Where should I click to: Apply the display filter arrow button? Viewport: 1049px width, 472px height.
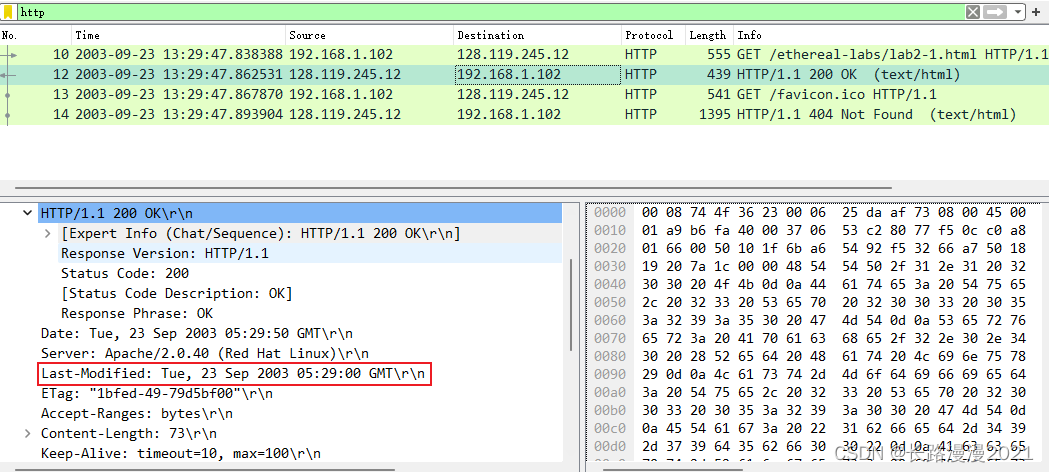click(995, 12)
